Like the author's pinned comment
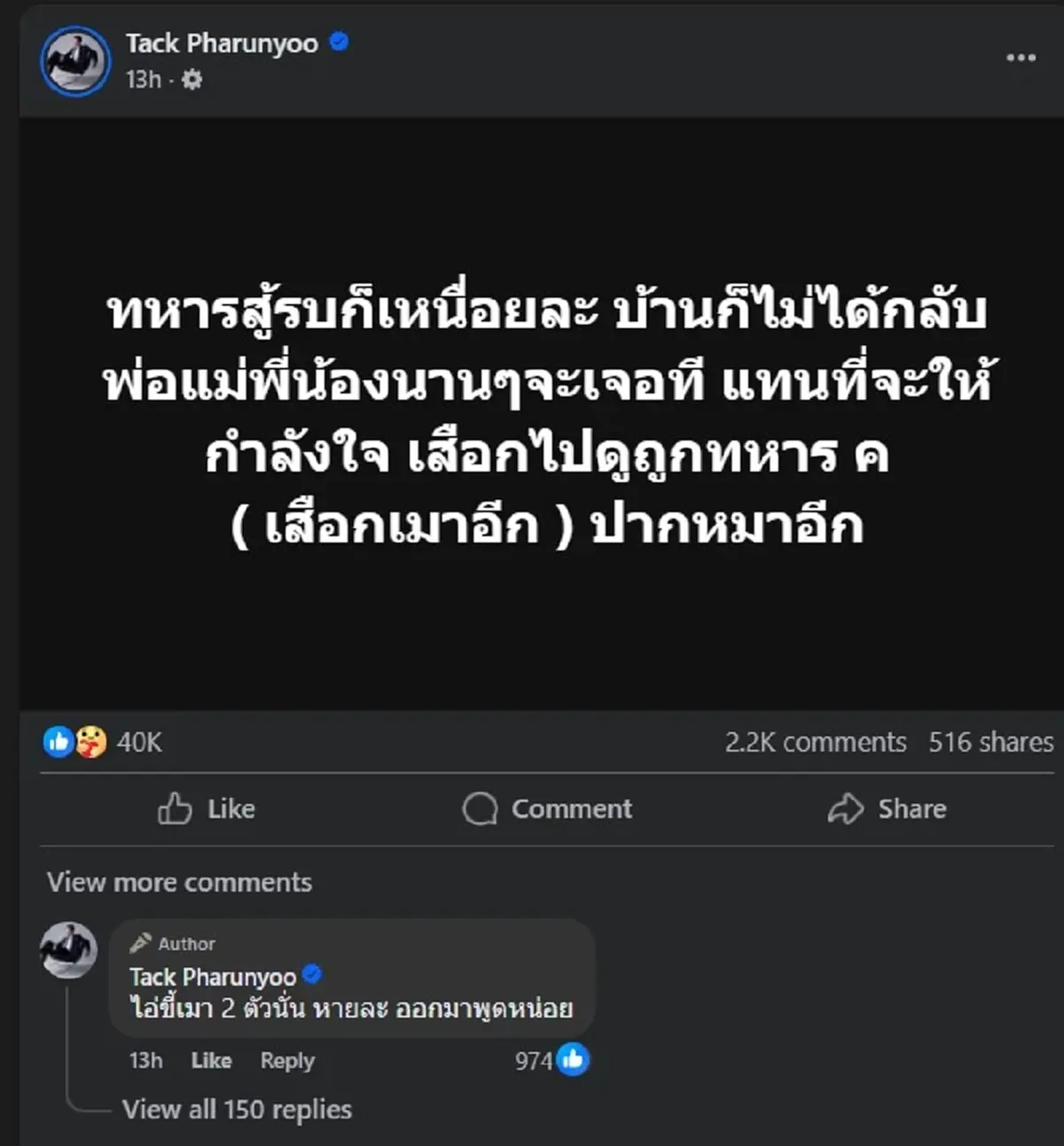The height and width of the screenshot is (1146, 1064). (x=210, y=1060)
